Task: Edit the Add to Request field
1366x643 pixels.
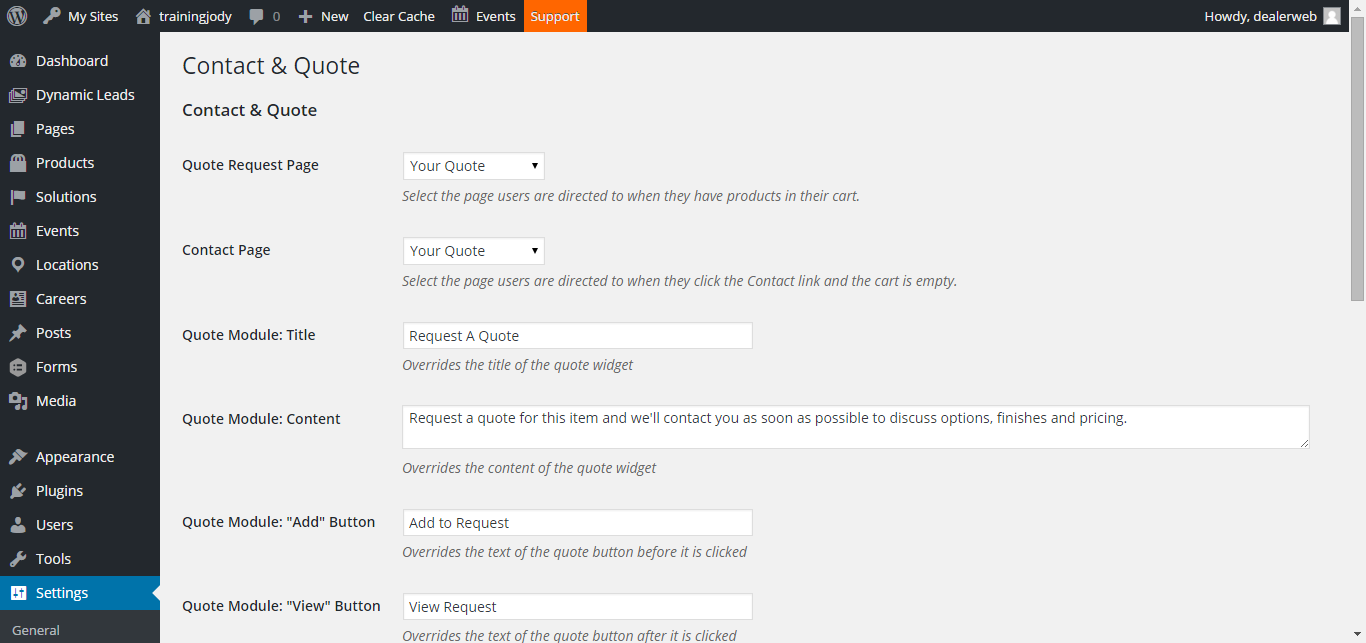Action: click(x=578, y=523)
